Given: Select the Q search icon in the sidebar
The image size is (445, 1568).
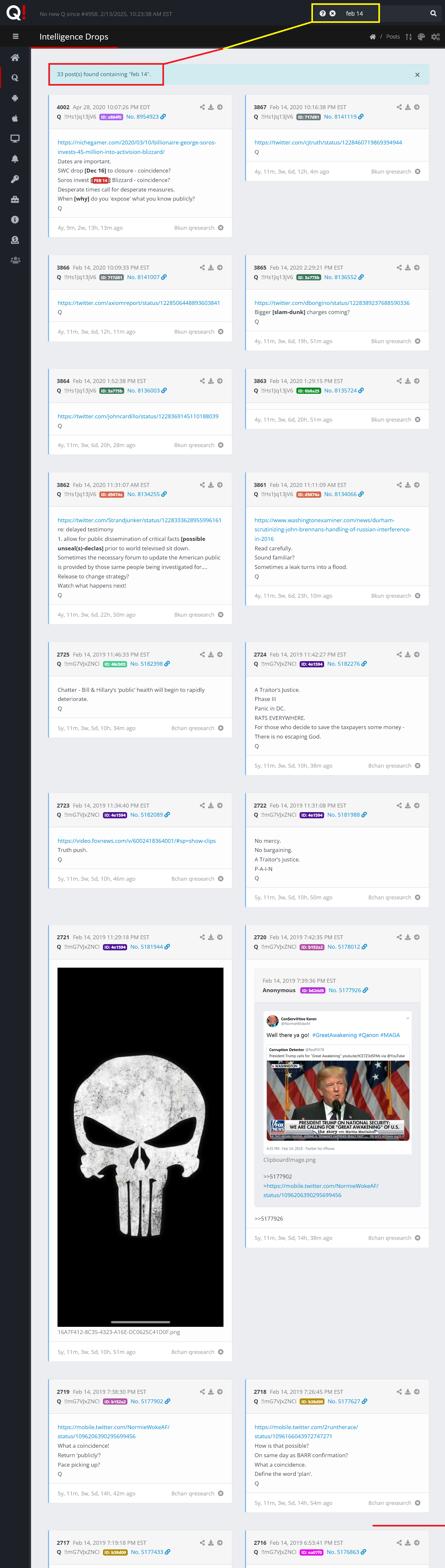Looking at the screenshot, I should point(15,78).
